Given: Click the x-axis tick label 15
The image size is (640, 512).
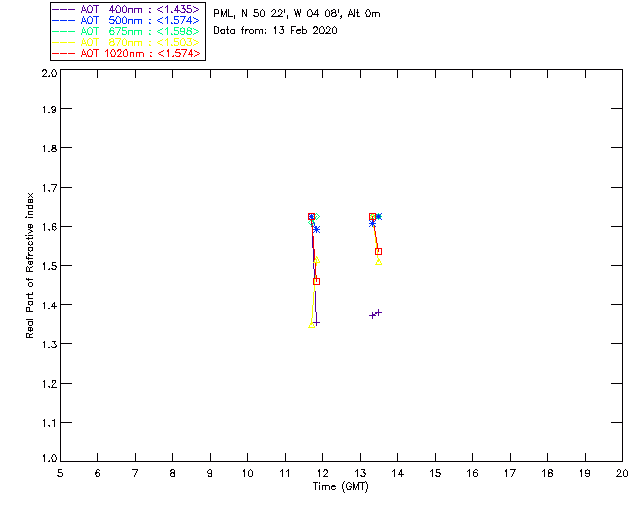Looking at the screenshot, I should click(x=435, y=473).
